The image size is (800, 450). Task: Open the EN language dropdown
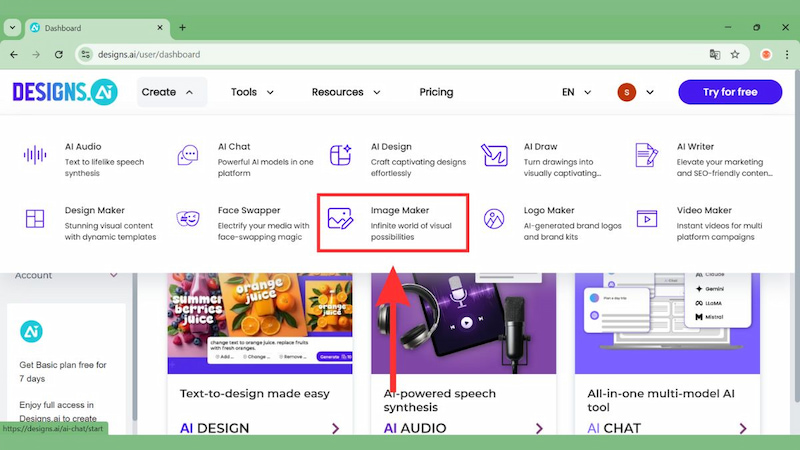coord(577,92)
